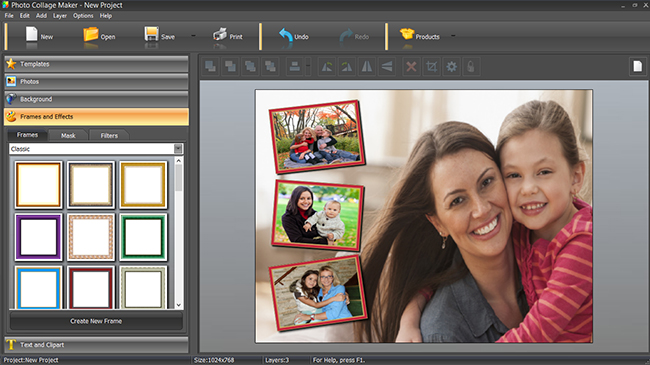Click the Print printer icon
The image size is (650, 365).
coord(220,35)
